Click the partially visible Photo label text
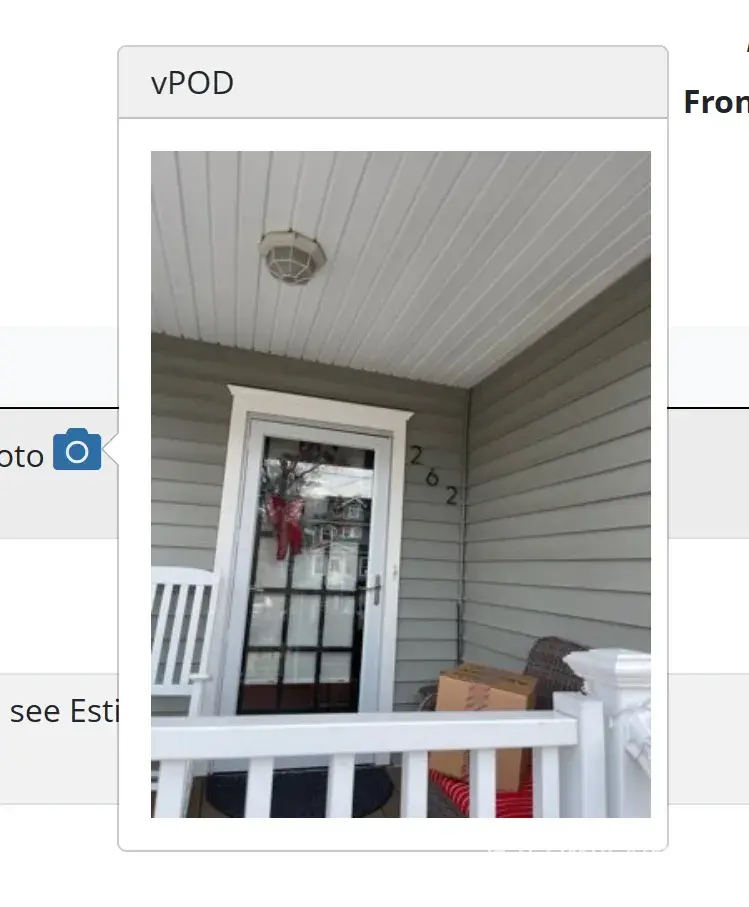 point(21,457)
